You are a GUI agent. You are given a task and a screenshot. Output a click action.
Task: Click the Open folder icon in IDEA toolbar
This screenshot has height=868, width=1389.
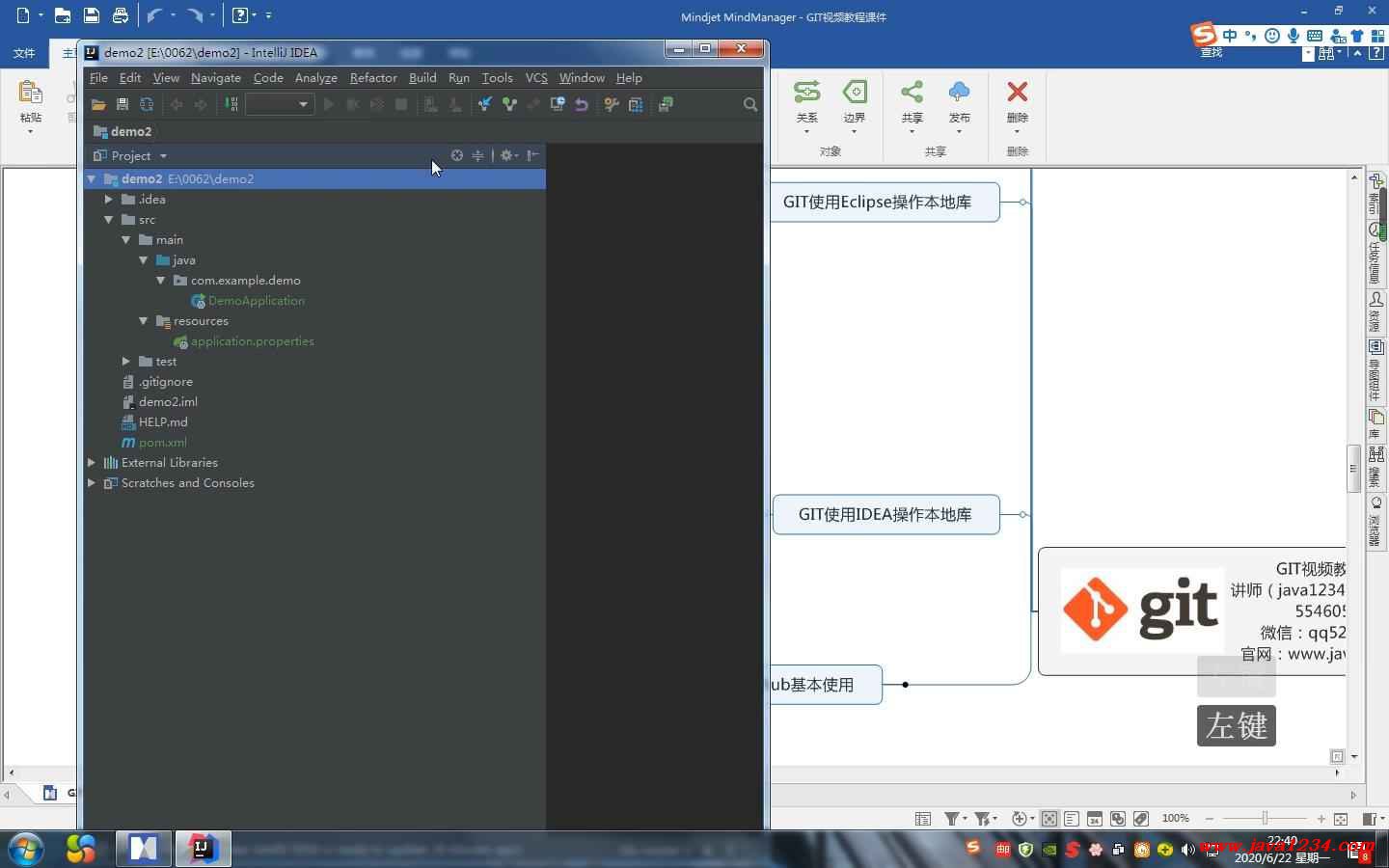[97, 104]
